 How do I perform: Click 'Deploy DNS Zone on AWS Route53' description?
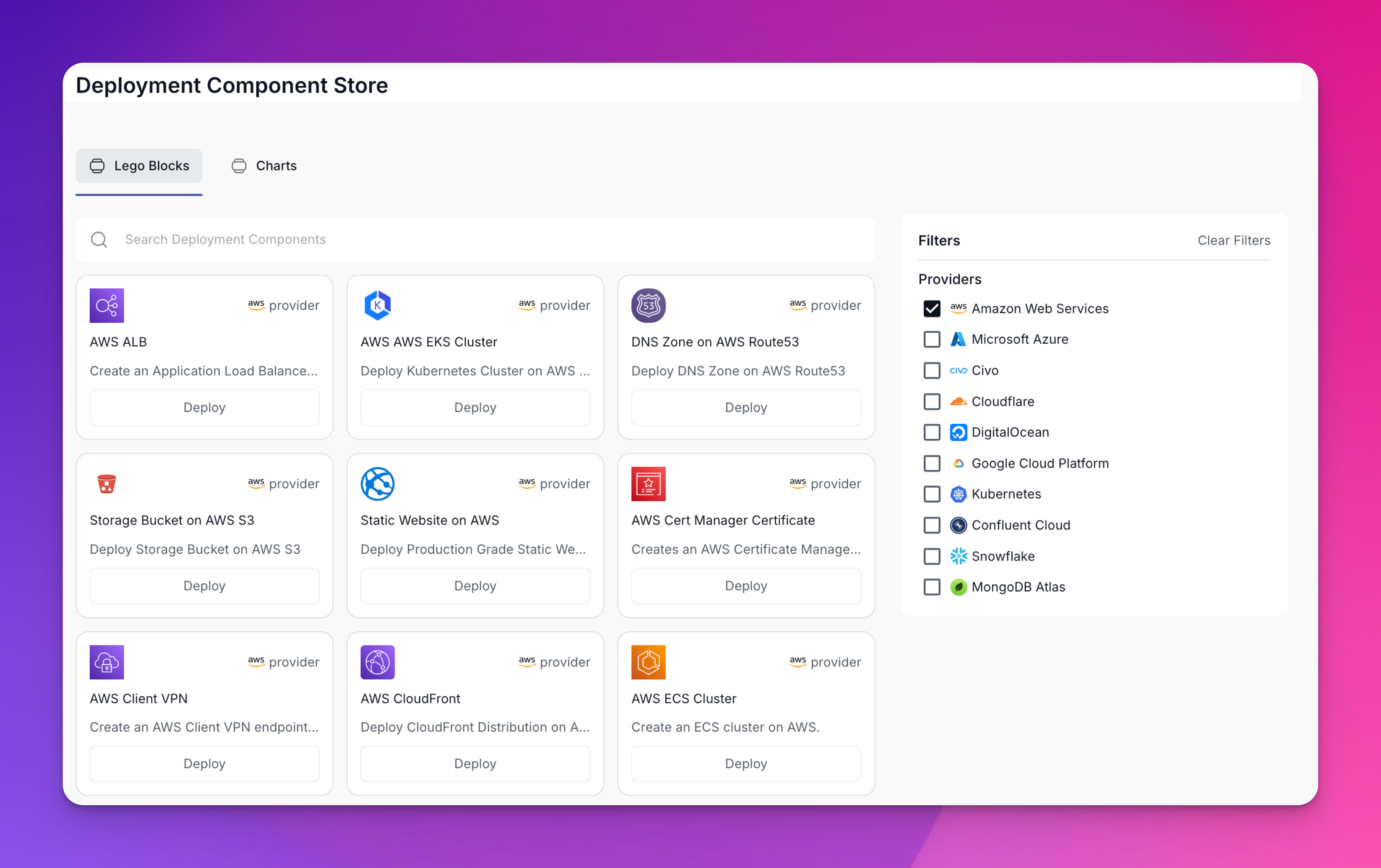pyautogui.click(x=738, y=371)
